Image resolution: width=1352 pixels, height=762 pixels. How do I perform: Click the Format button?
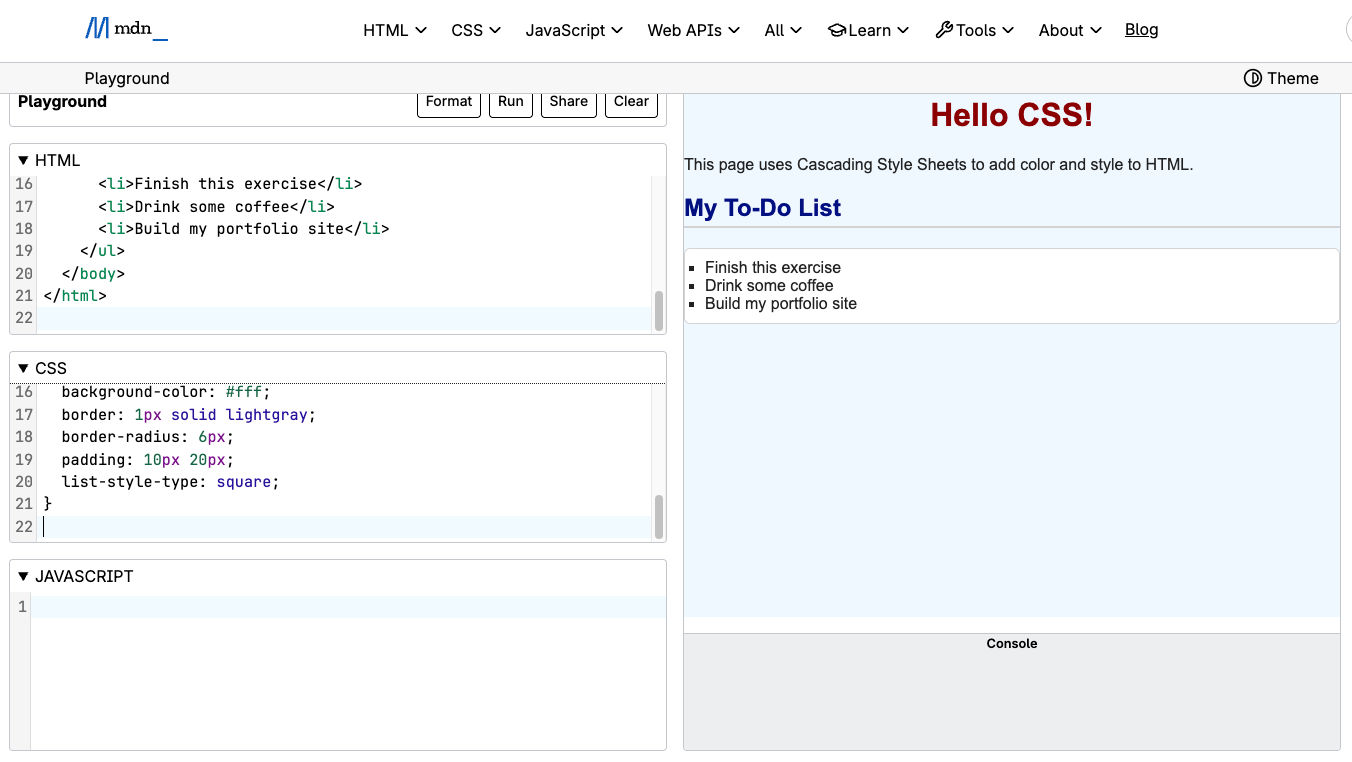449,102
